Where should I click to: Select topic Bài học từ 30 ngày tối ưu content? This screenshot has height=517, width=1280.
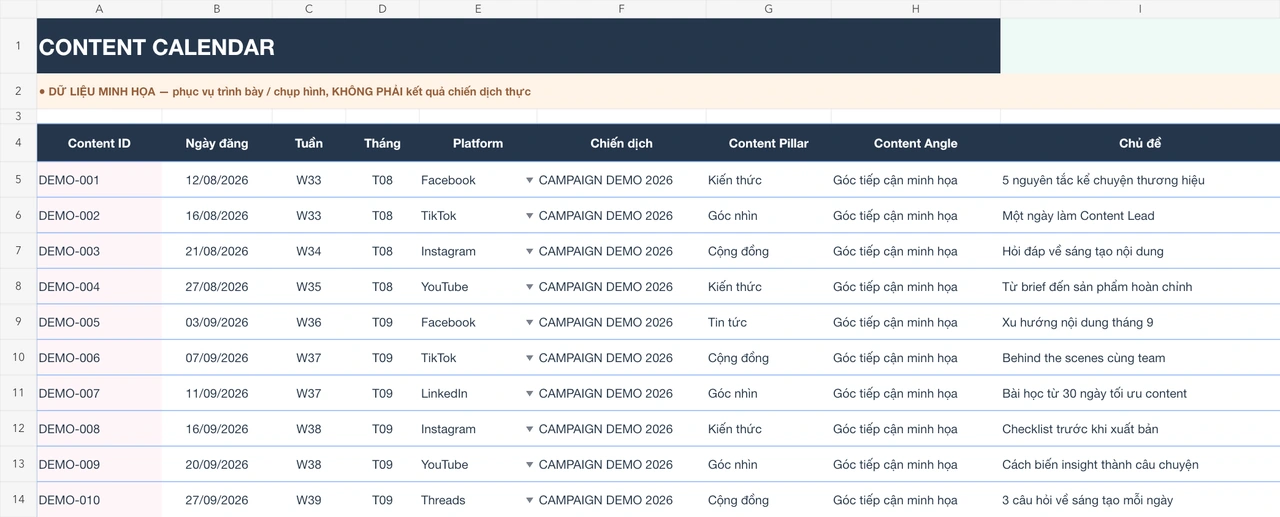tap(1140, 393)
